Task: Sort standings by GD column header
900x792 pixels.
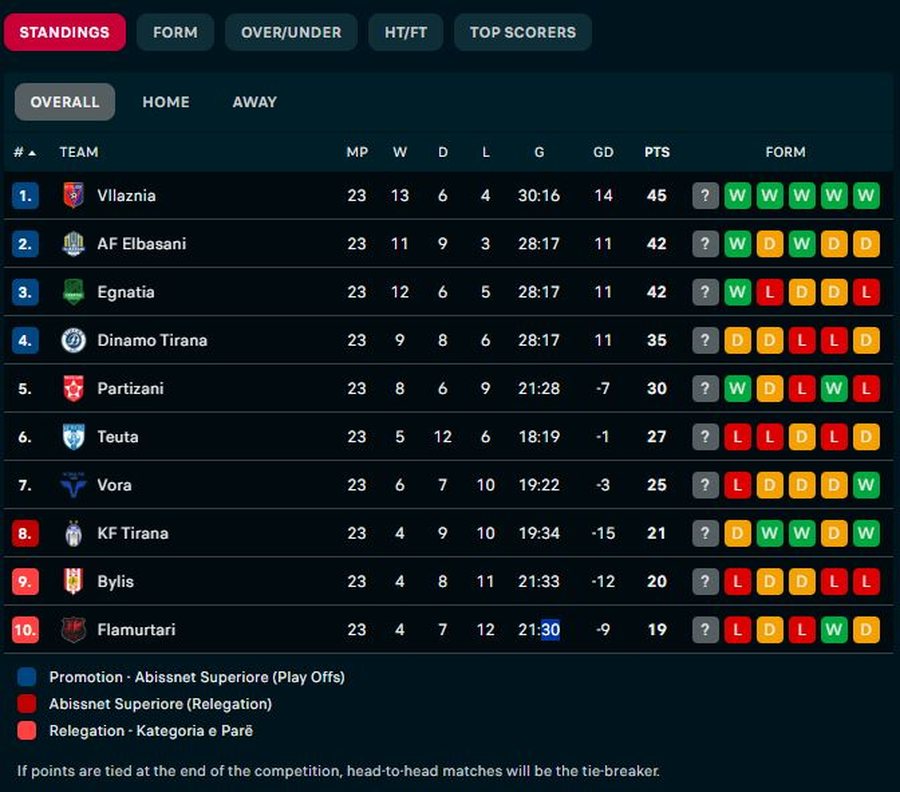Action: pos(603,152)
